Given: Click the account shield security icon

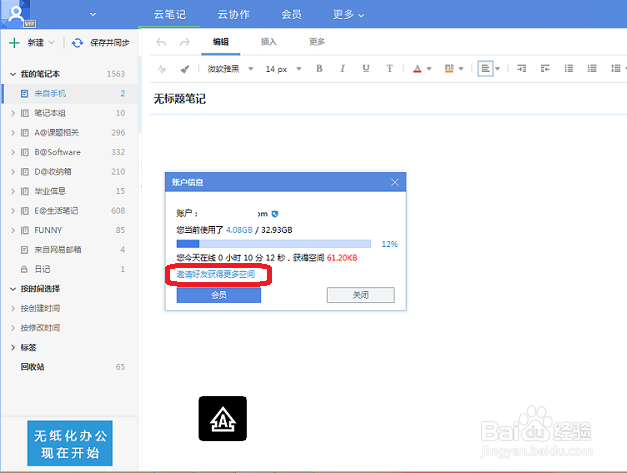Looking at the screenshot, I should (x=275, y=214).
